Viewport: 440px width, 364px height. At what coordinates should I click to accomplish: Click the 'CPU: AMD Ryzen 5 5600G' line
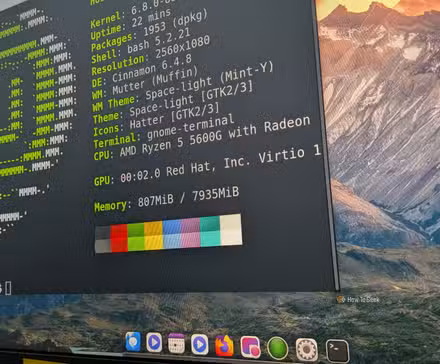[202, 138]
